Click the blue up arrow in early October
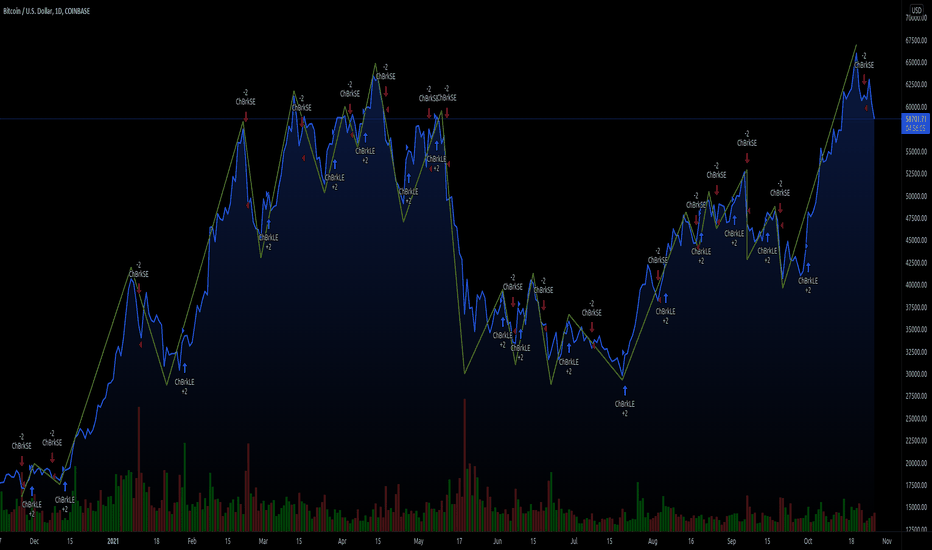The width and height of the screenshot is (932, 550). pyautogui.click(x=808, y=268)
